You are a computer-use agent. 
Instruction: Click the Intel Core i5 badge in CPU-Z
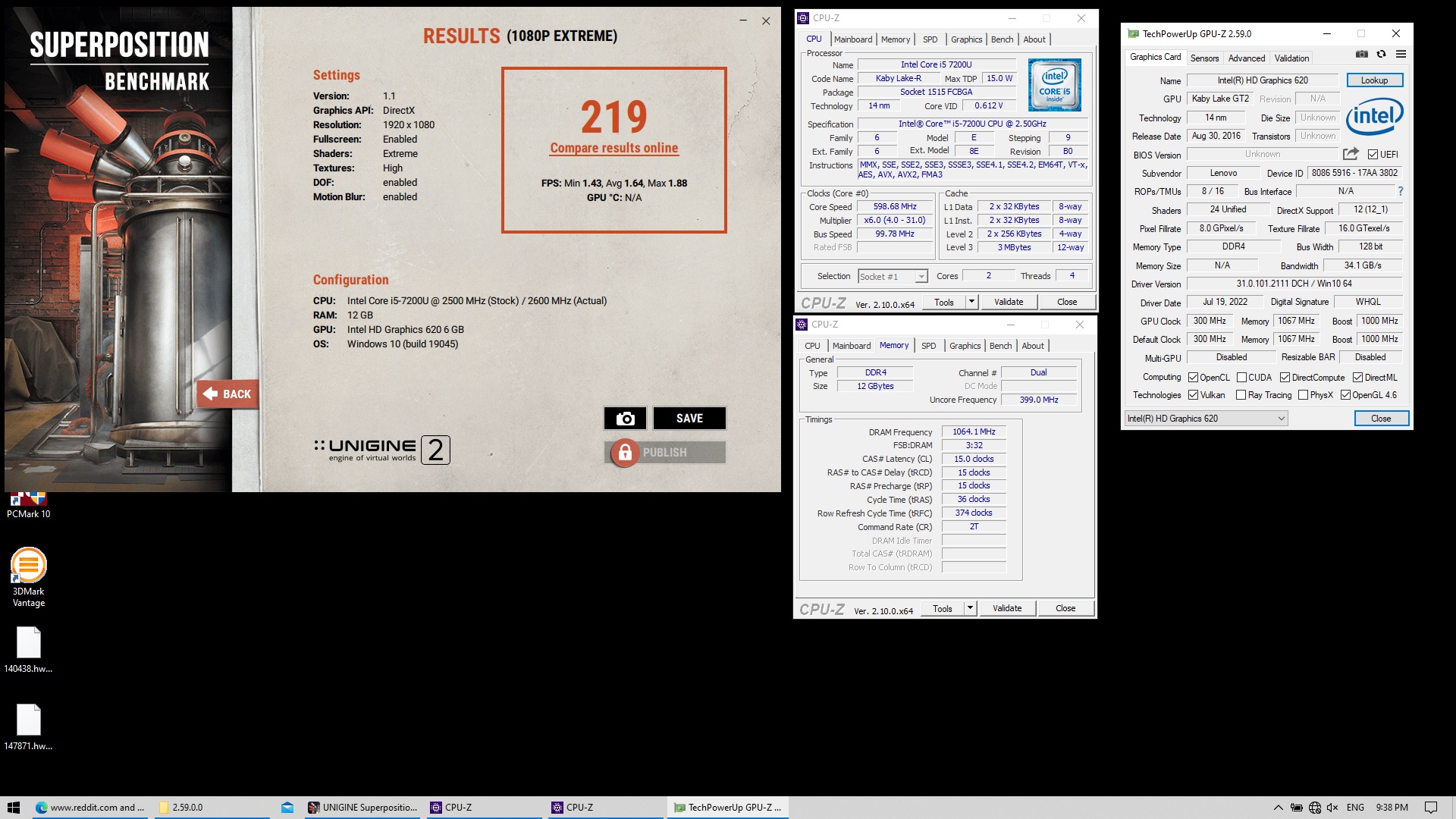click(1054, 85)
